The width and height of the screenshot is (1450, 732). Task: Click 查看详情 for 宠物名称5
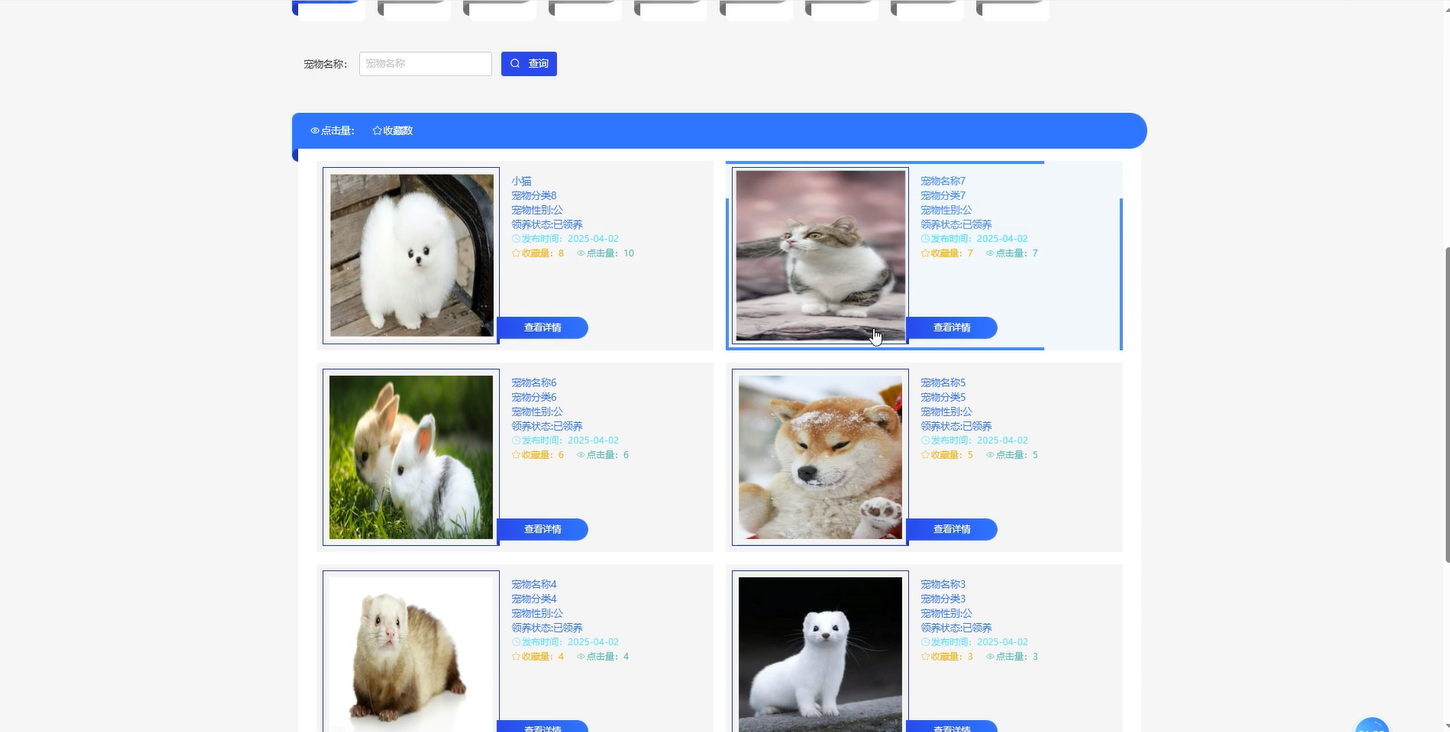[x=951, y=530]
